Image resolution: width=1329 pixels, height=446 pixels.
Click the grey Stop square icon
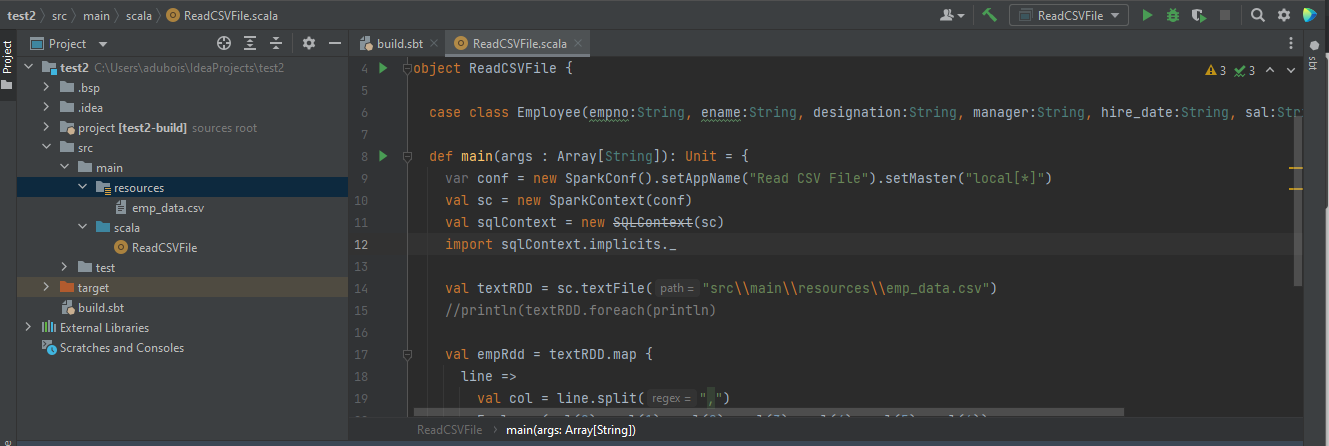(x=1225, y=15)
